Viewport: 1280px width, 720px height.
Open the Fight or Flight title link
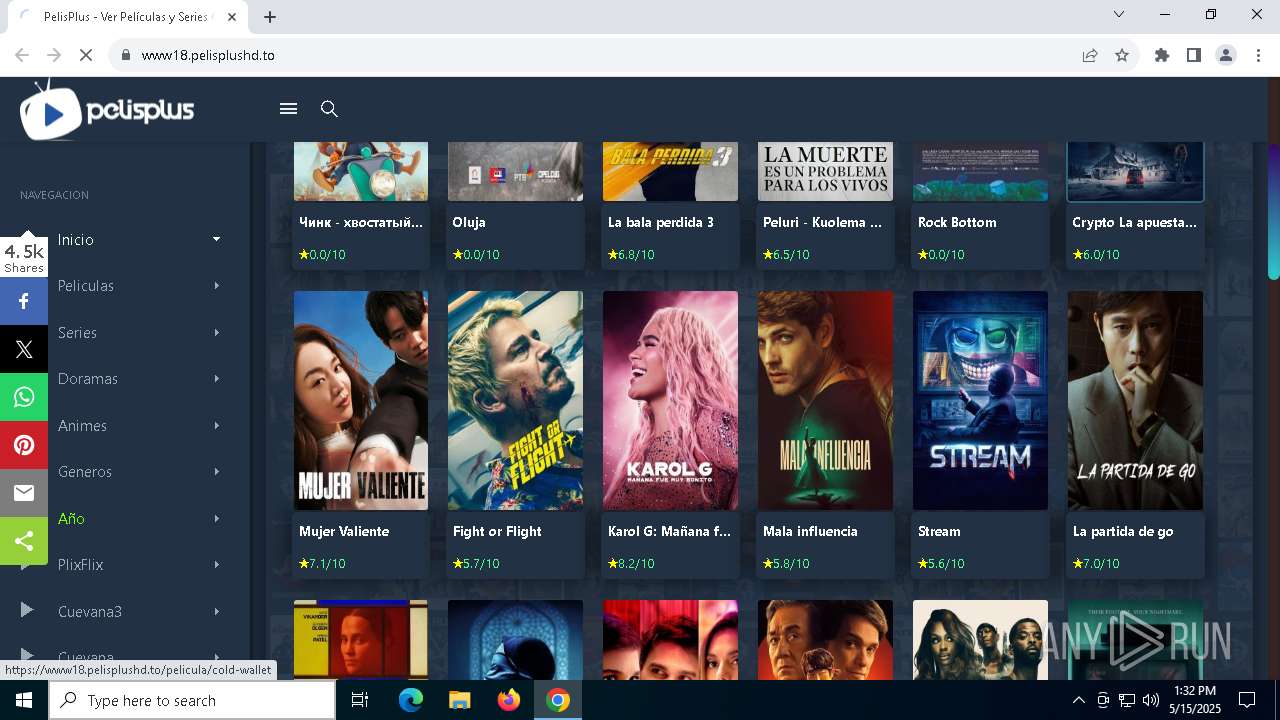pyautogui.click(x=497, y=531)
